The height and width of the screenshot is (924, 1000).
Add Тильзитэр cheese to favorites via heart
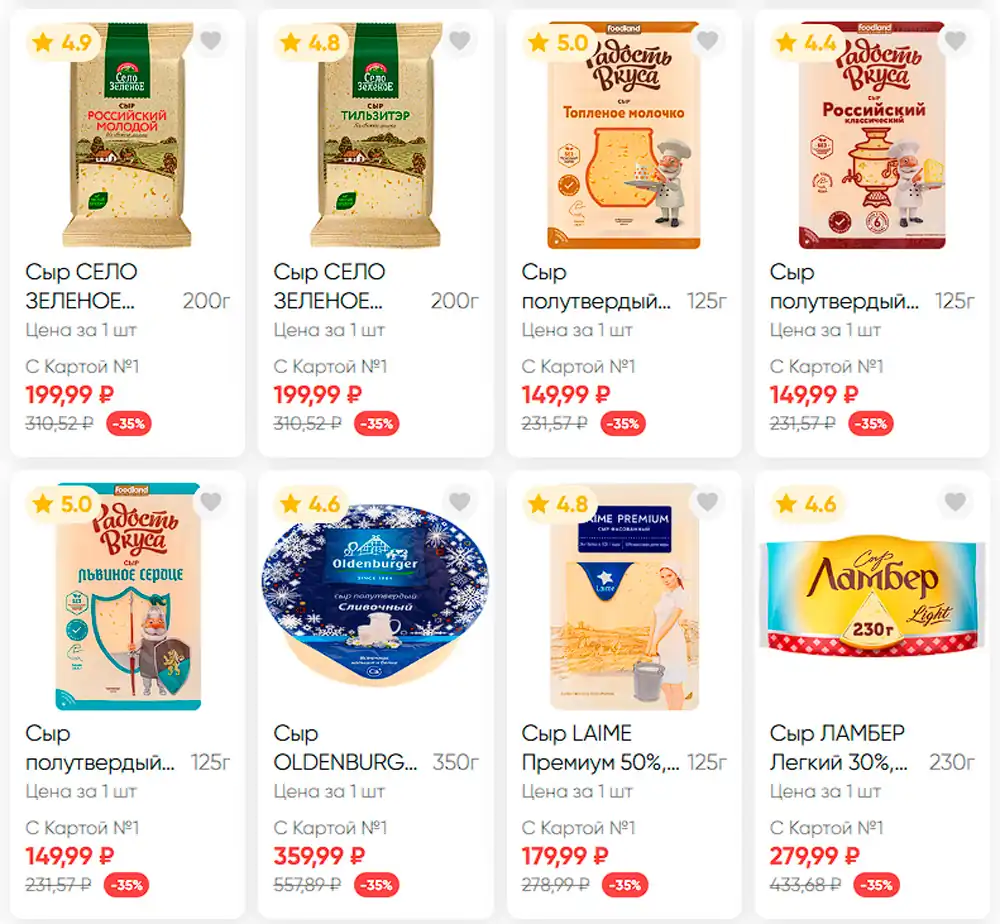[459, 41]
